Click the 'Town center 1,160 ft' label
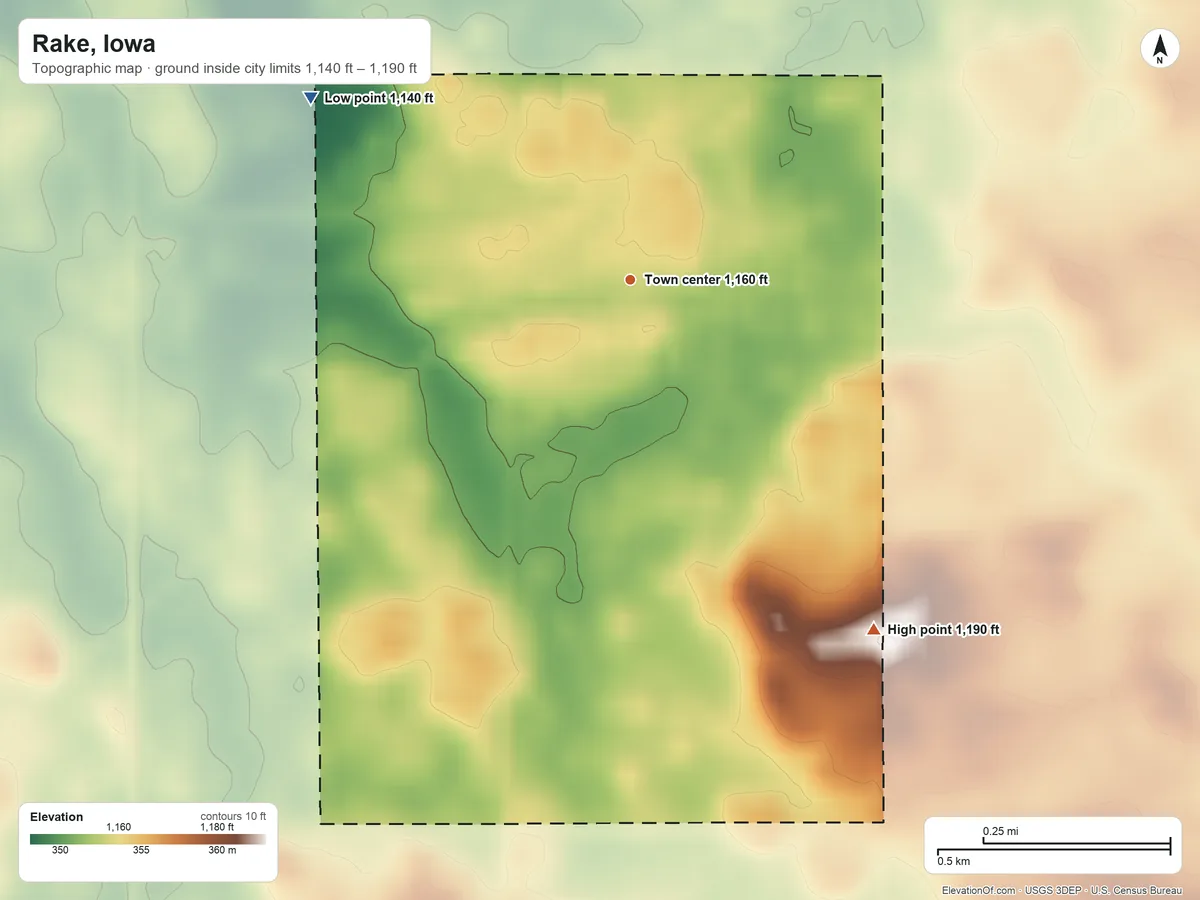Screen dimensions: 1200x900 [706, 280]
